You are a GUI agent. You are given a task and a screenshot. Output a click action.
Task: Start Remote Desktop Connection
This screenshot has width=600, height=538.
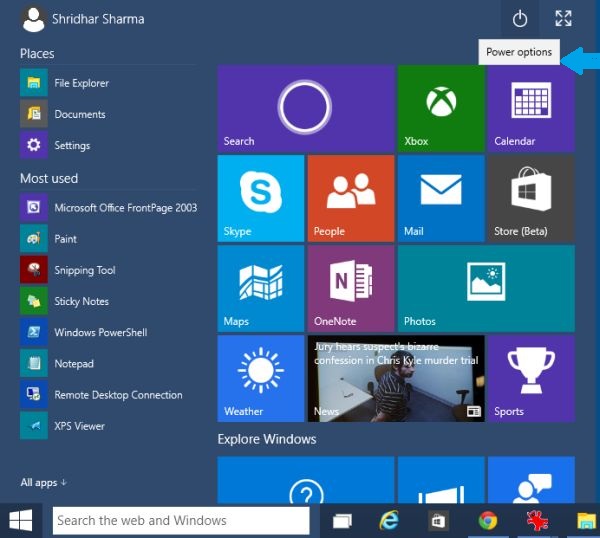pos(109,395)
